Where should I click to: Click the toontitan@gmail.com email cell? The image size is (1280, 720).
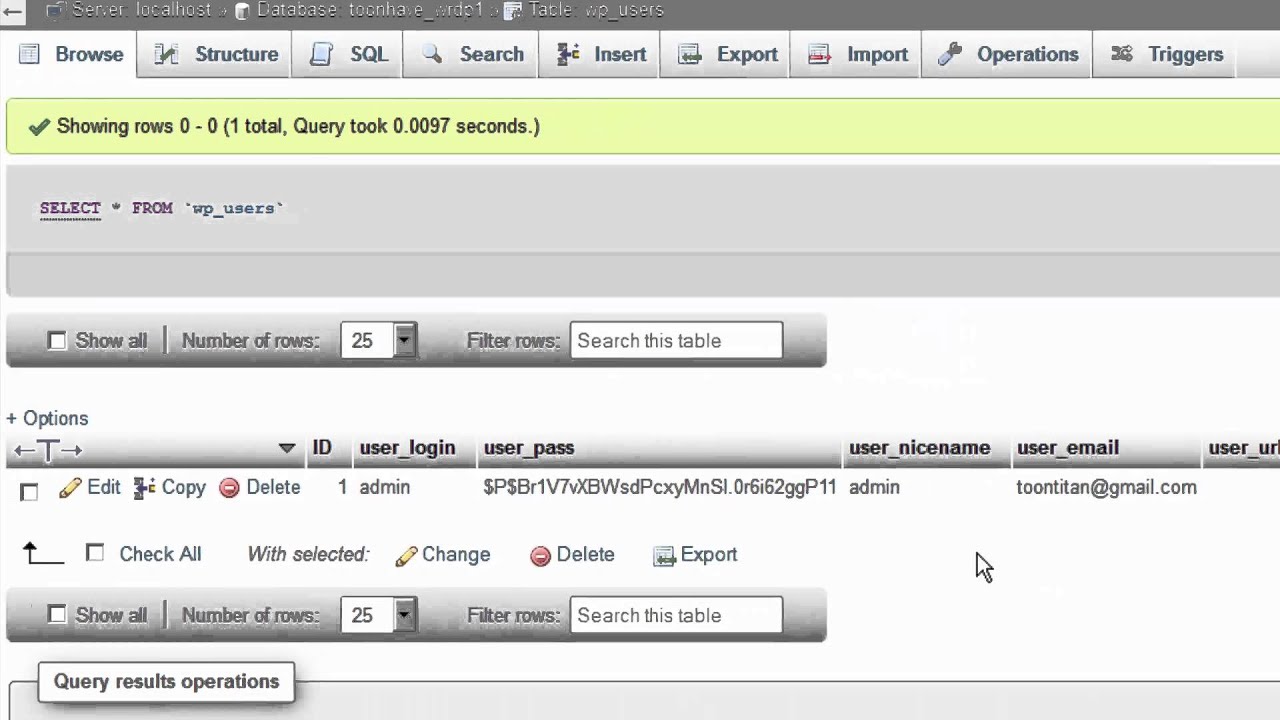(x=1106, y=487)
